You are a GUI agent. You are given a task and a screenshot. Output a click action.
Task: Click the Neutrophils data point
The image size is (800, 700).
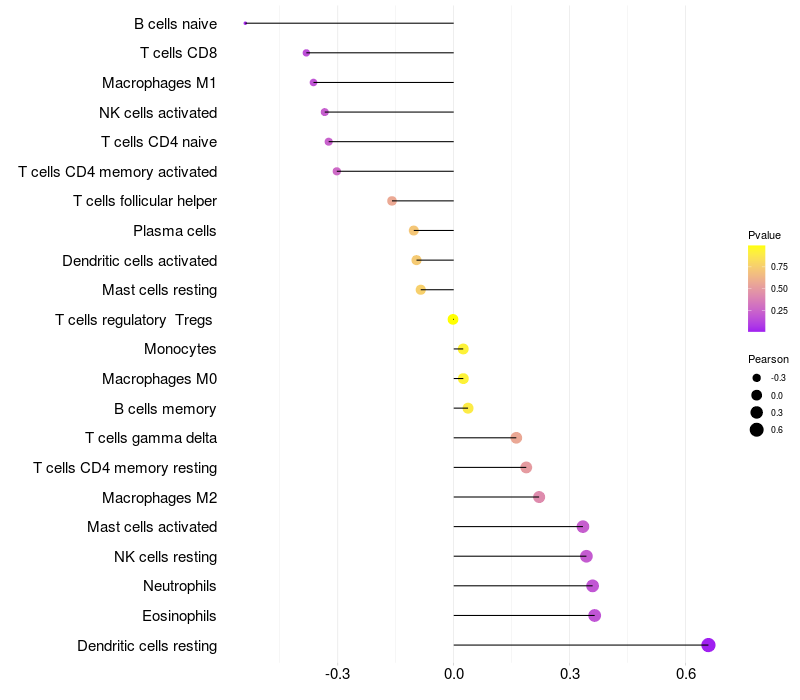[x=592, y=586]
